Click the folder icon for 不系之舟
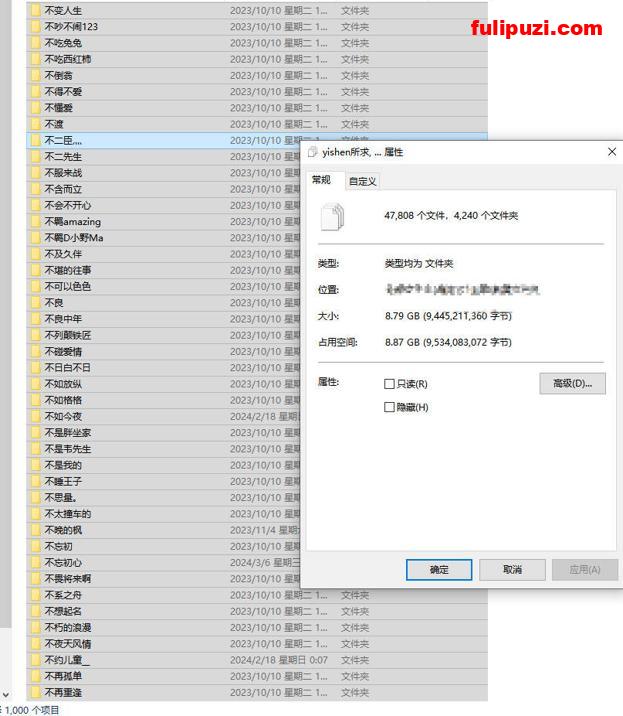623x716 pixels. (x=35, y=595)
